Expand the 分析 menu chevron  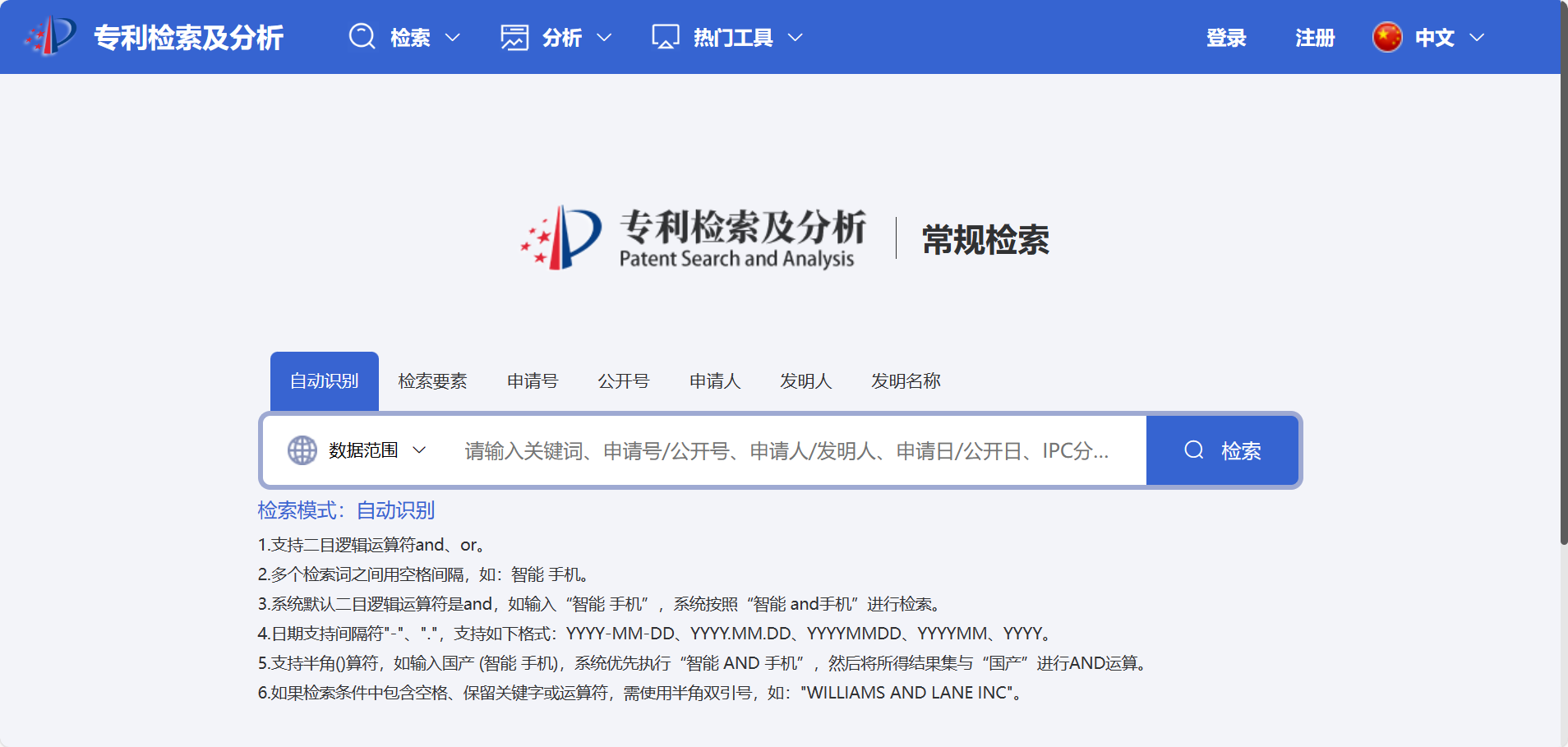[604, 38]
